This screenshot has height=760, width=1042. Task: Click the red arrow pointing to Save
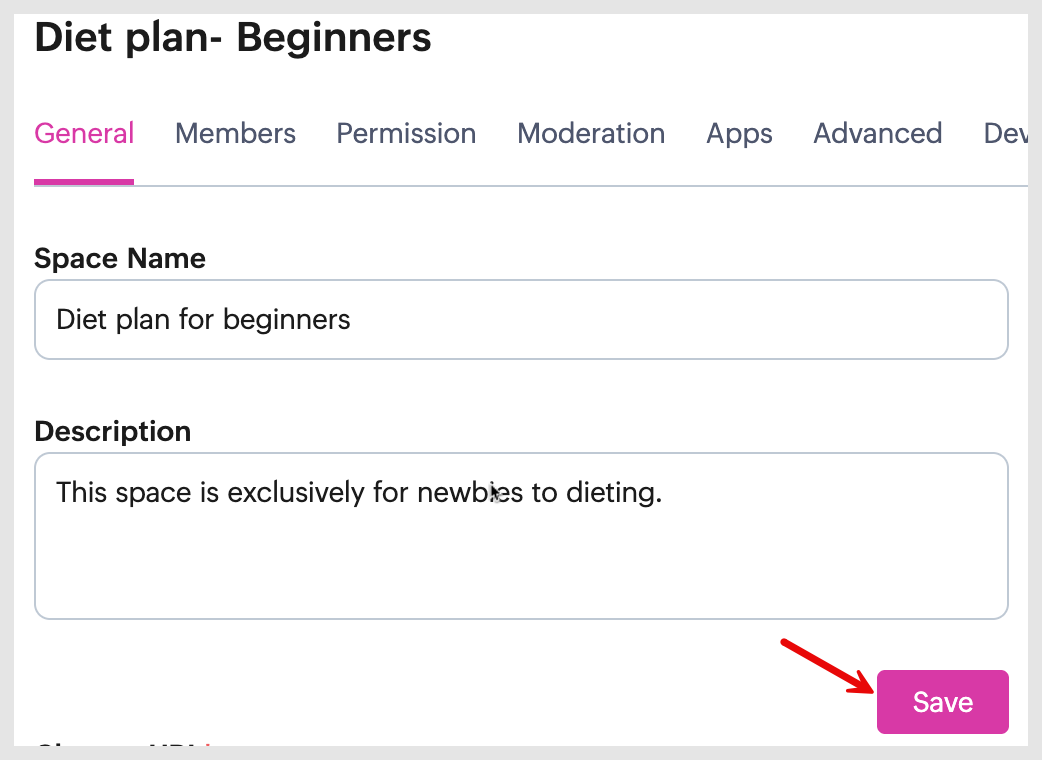click(825, 666)
